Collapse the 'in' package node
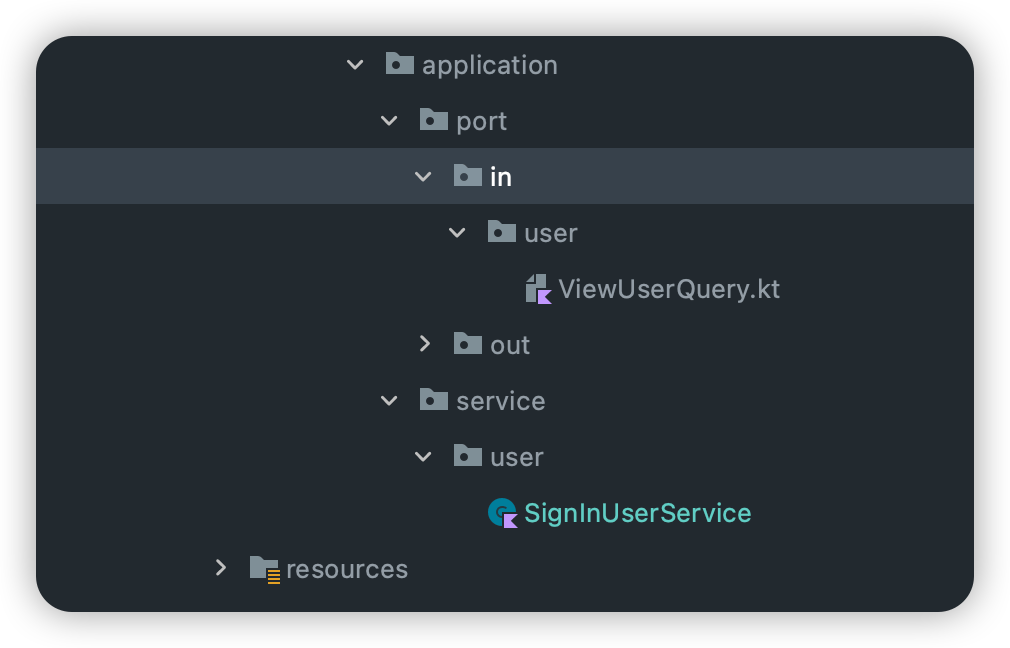The height and width of the screenshot is (648, 1010). [423, 177]
